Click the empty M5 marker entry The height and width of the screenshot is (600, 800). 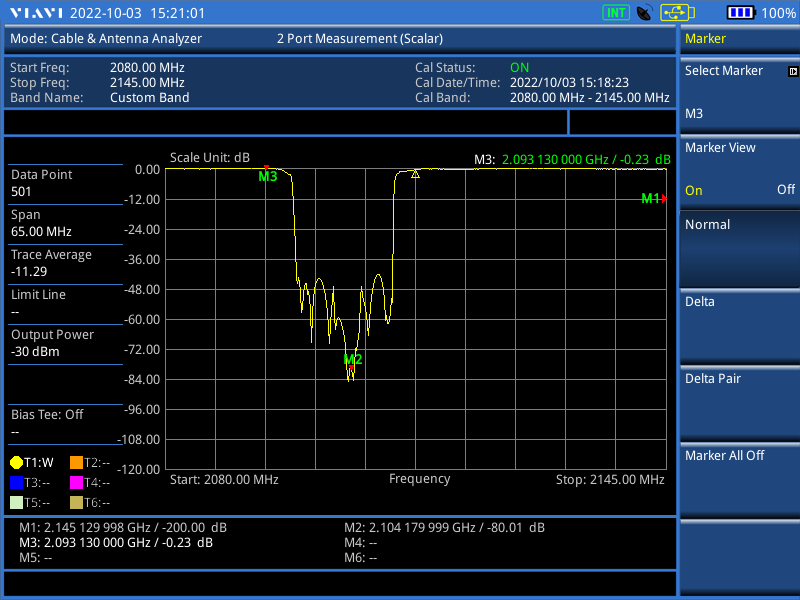35,558
